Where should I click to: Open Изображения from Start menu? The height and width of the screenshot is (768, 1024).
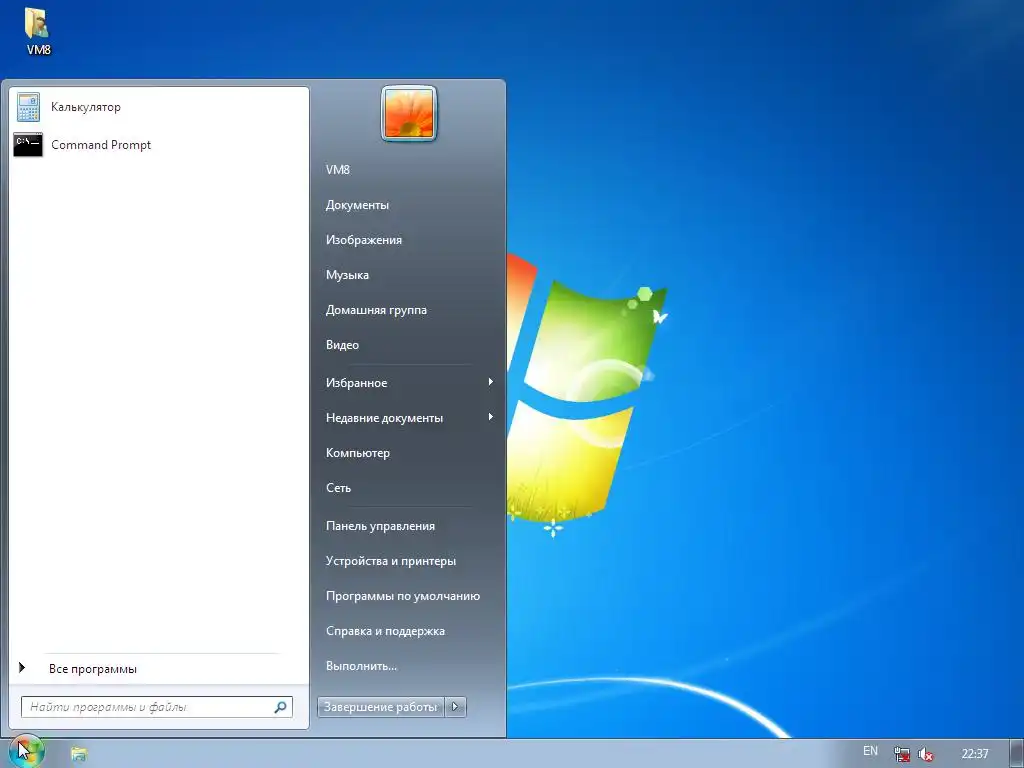click(x=364, y=240)
